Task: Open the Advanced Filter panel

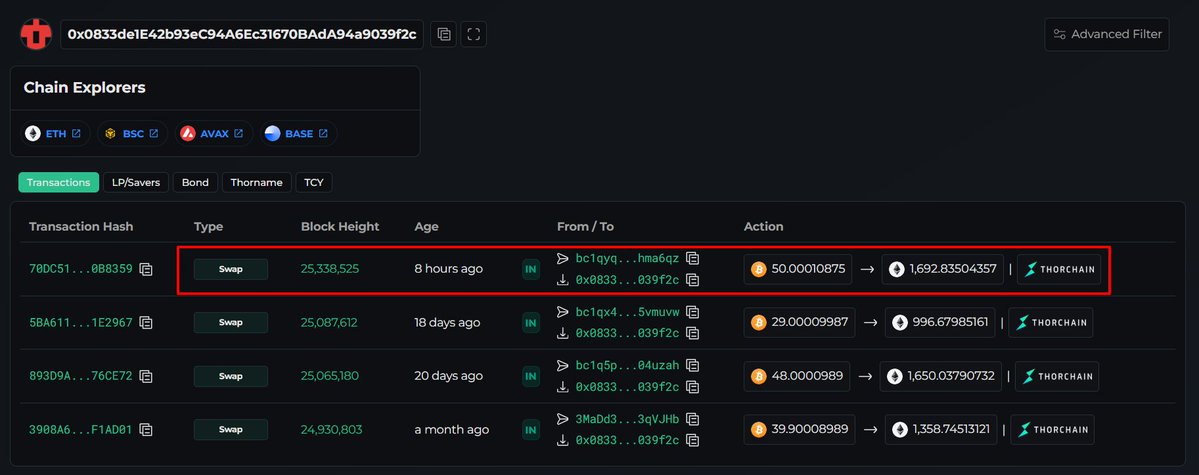Action: coord(1106,34)
